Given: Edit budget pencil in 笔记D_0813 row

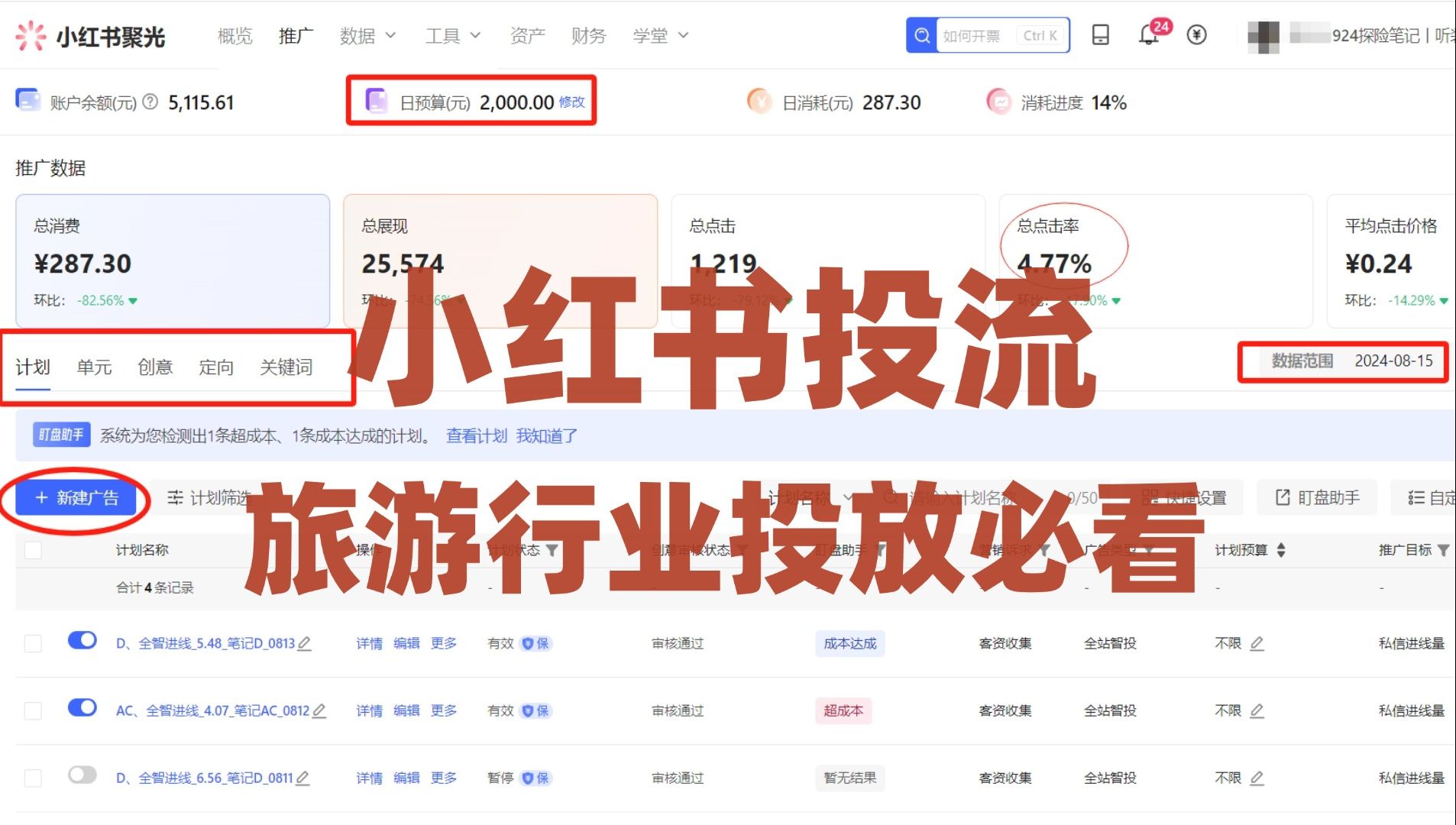Looking at the screenshot, I should pos(1257,644).
